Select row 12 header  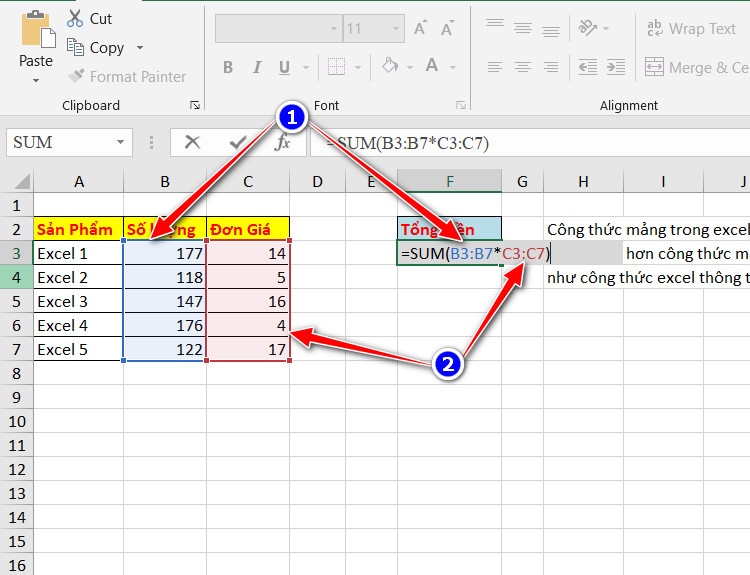click(17, 469)
